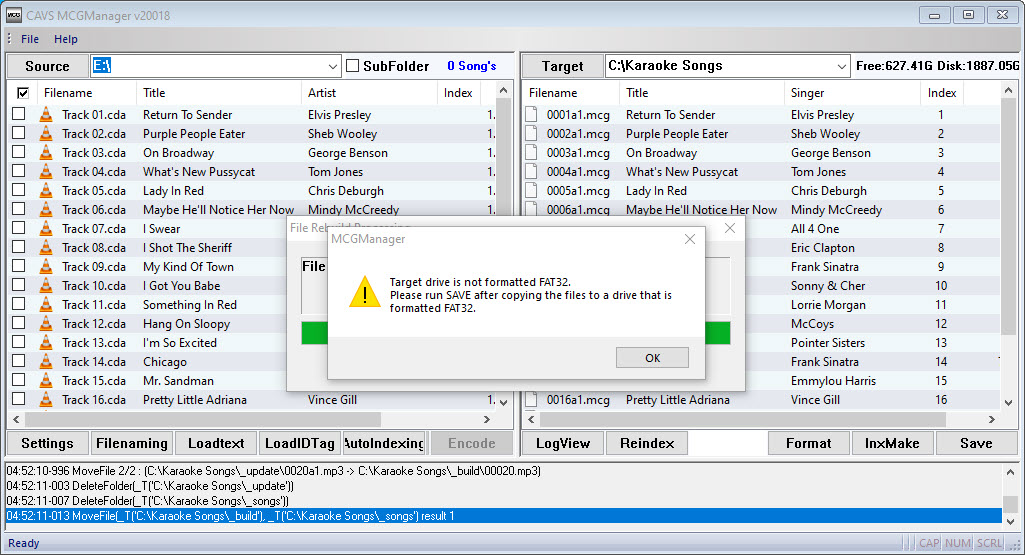Screen dimensions: 1025x555
Task: Check the box for Track 03.cda
Action: click(18, 152)
